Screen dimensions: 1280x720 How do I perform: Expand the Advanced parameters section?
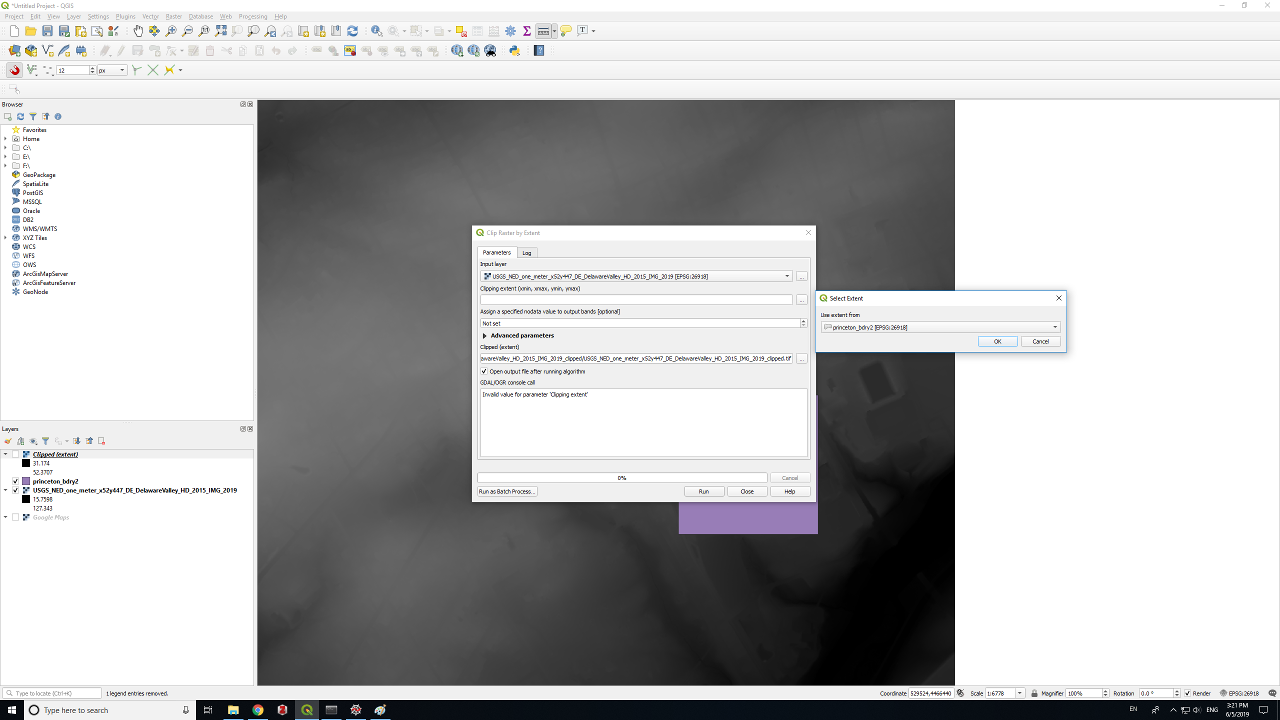coord(485,336)
